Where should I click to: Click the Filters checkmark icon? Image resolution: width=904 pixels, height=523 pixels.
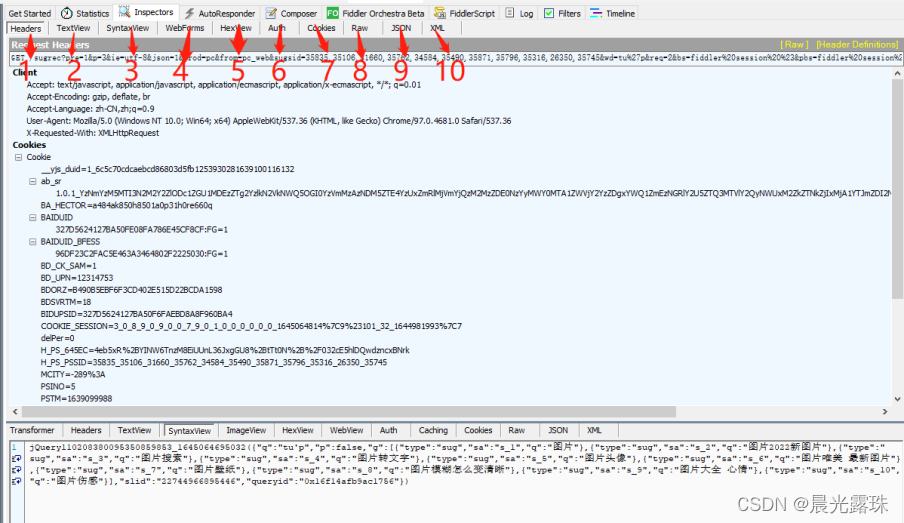pos(549,13)
